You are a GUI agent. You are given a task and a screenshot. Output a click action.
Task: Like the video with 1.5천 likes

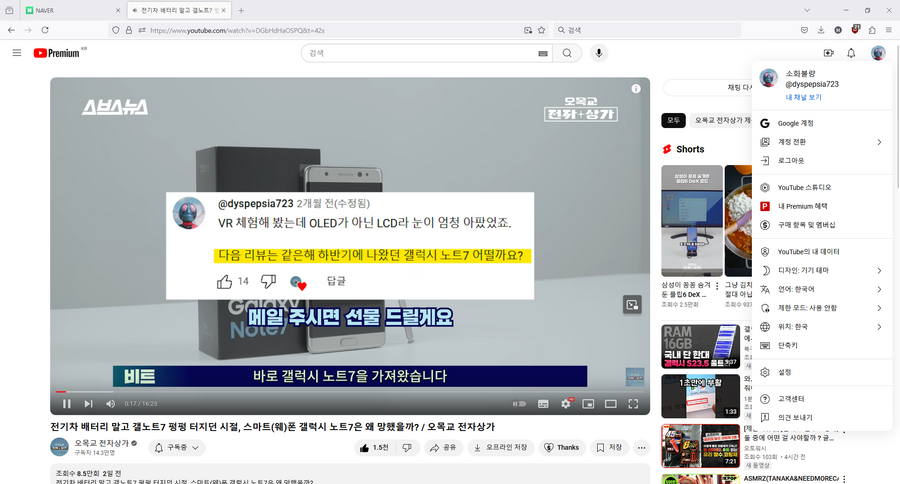click(374, 447)
